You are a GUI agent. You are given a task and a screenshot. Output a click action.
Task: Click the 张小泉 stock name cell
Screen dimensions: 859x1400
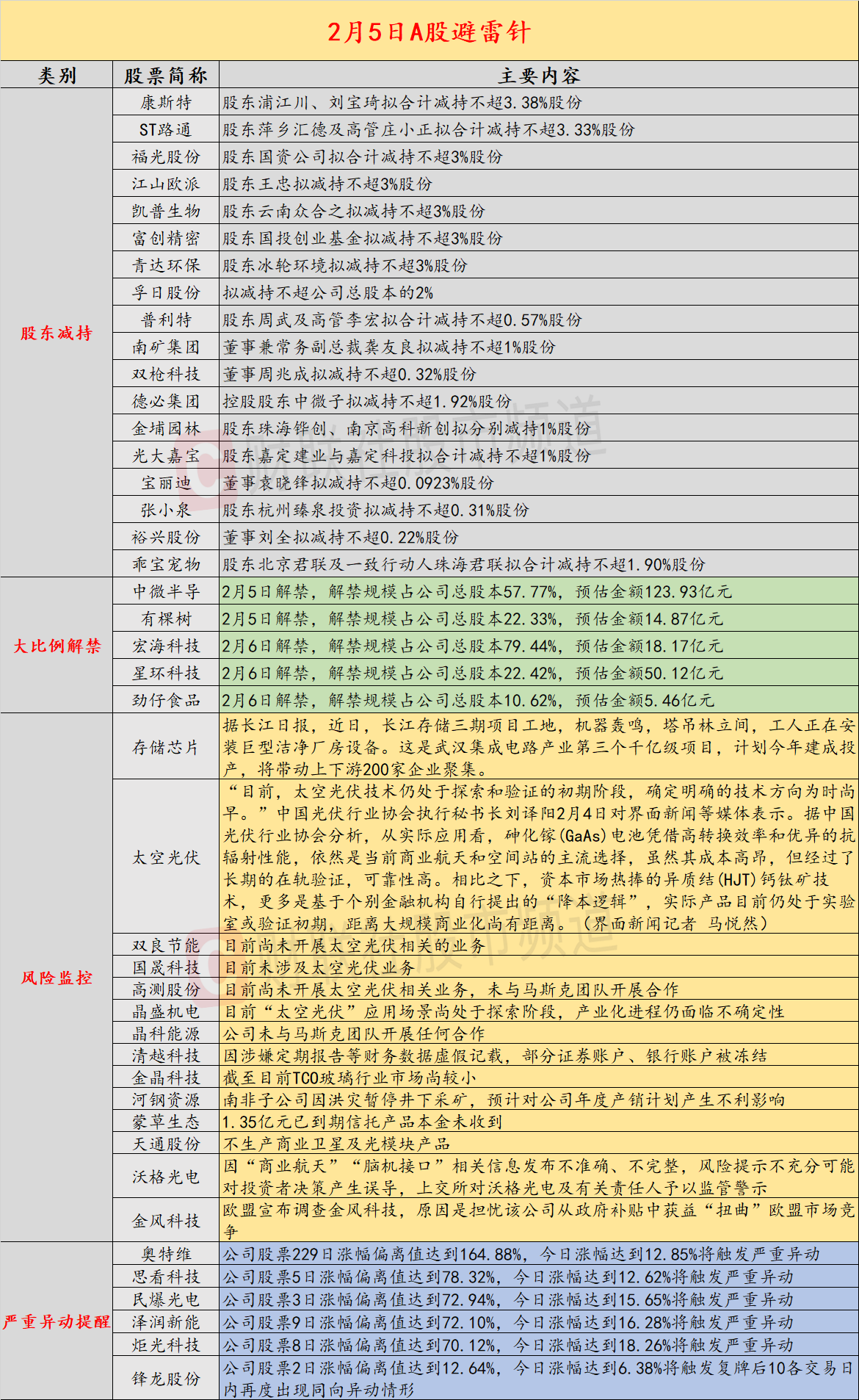tap(166, 510)
